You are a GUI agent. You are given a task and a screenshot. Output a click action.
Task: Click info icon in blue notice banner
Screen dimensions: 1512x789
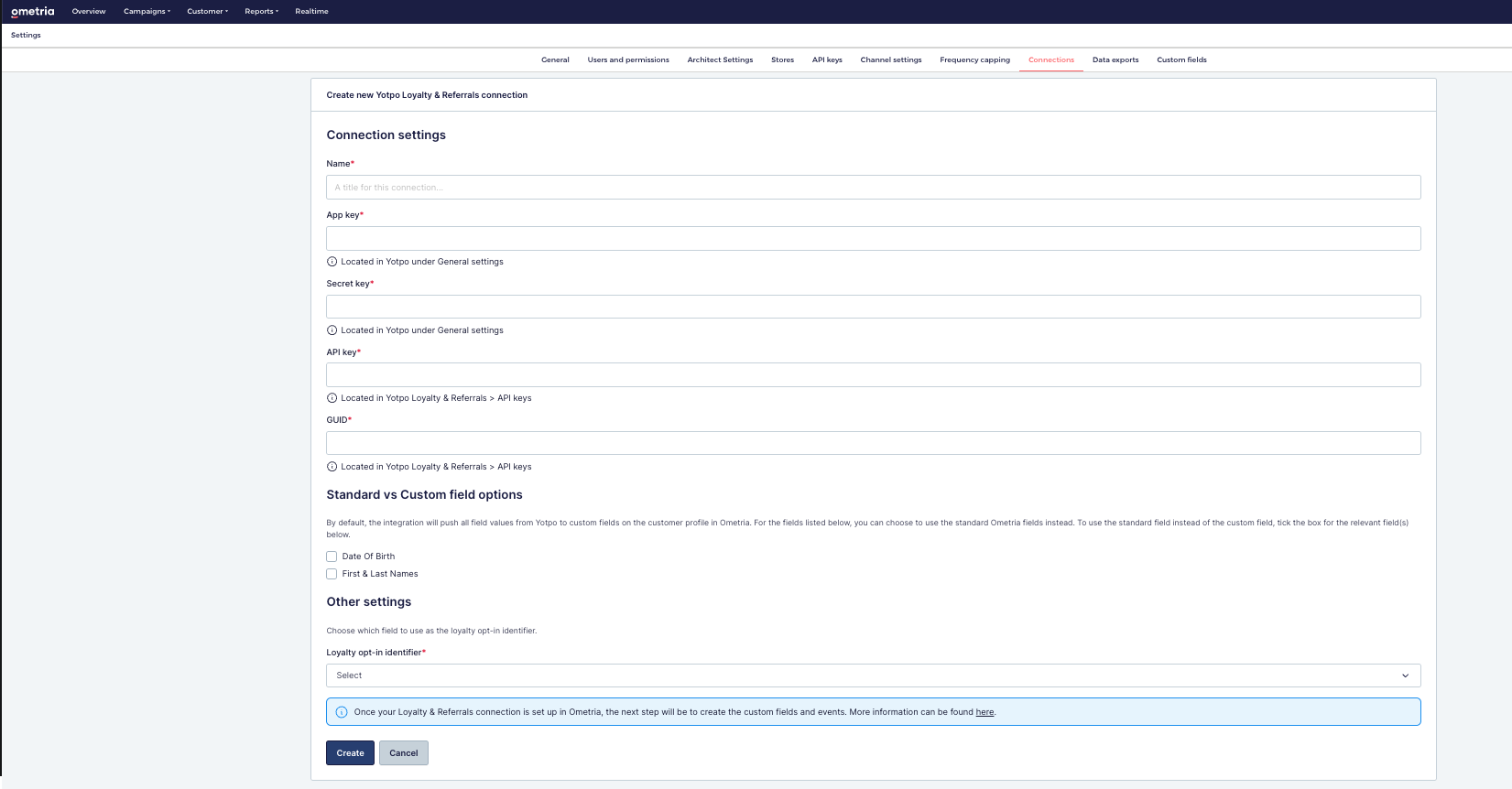[x=342, y=712]
